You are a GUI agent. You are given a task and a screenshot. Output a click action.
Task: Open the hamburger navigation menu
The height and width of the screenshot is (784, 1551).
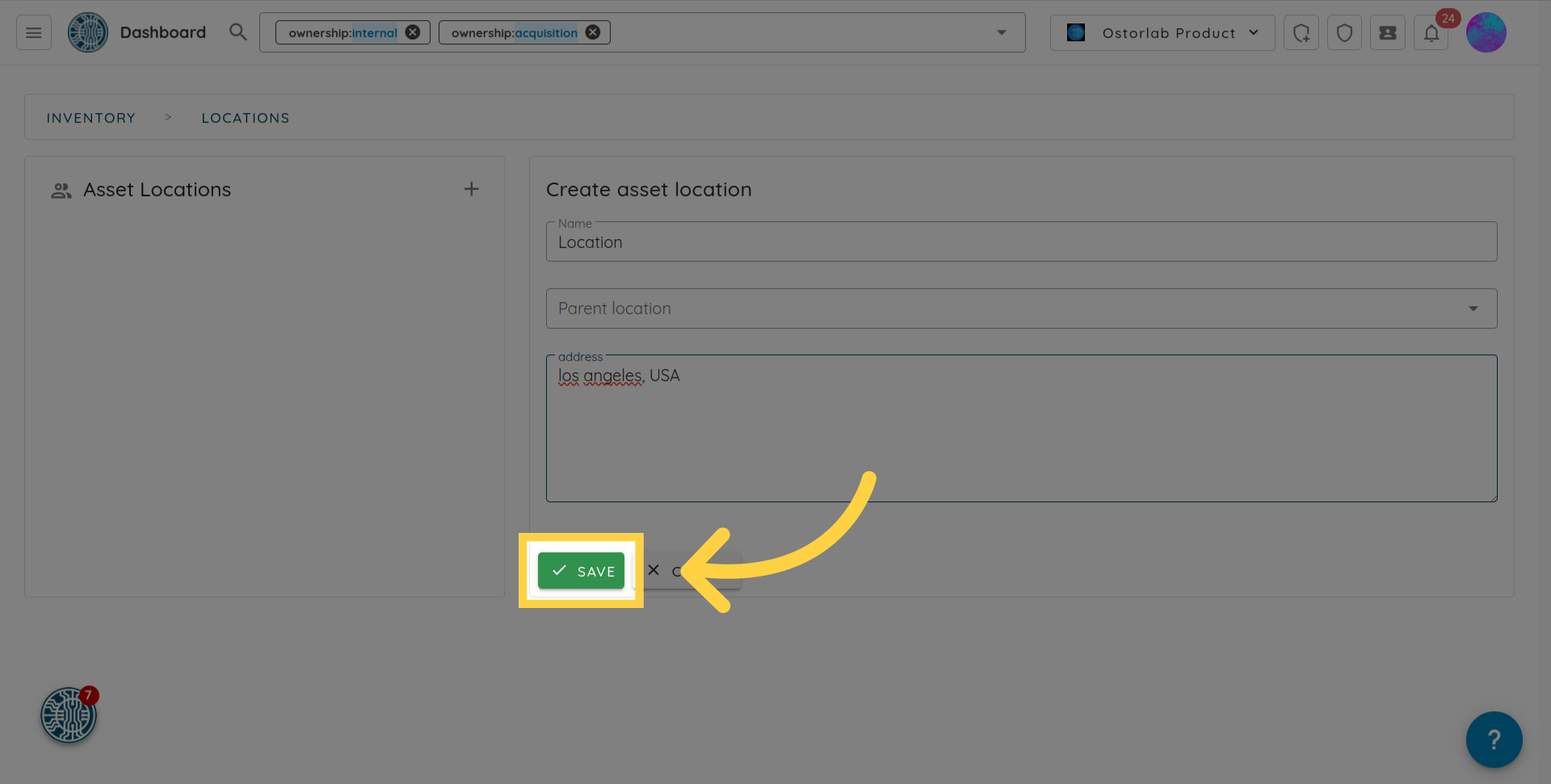[33, 33]
